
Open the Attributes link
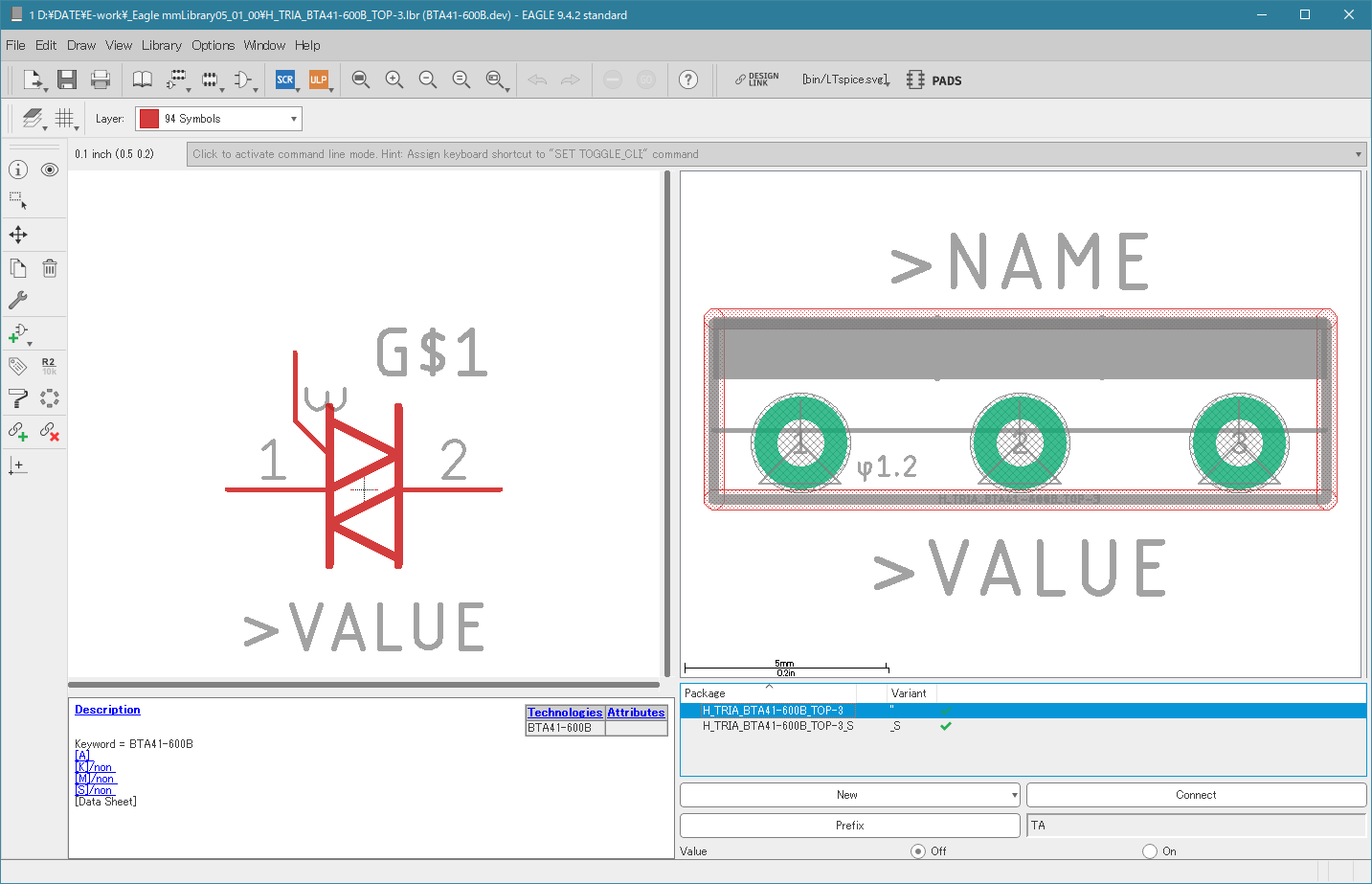click(636, 713)
